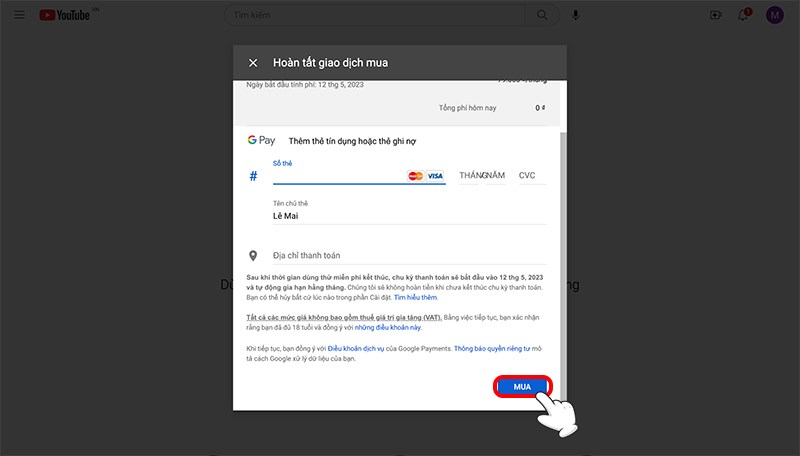This screenshot has width=800, height=456.
Task: Open account avatar M menu
Action: (774, 15)
